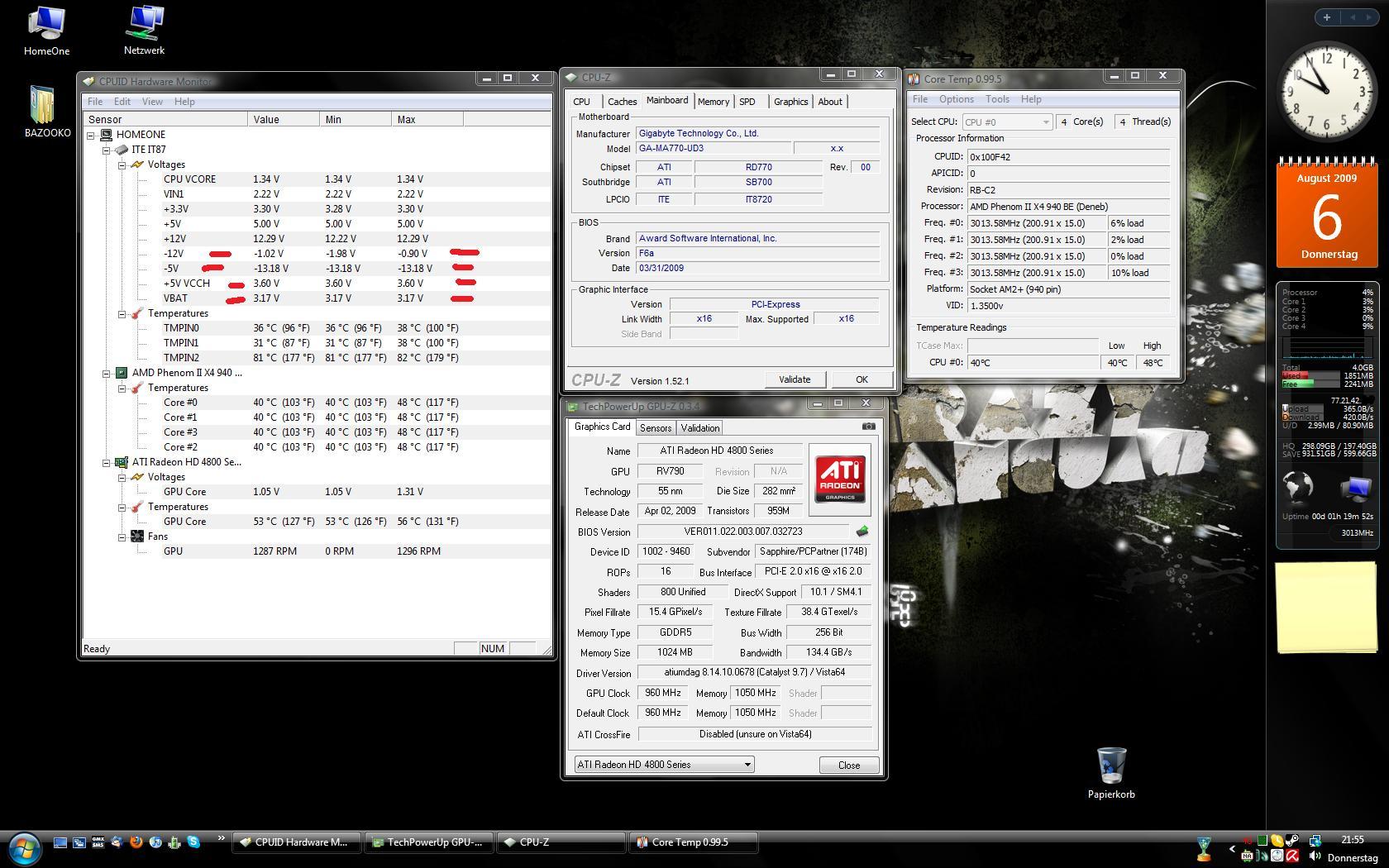This screenshot has height=868, width=1389.
Task: Open the Papierkorb recycle bin
Action: tap(1111, 774)
